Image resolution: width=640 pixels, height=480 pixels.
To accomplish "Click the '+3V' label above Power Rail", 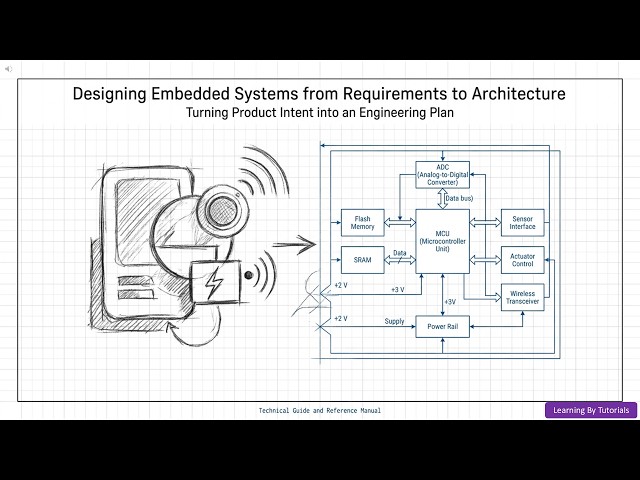I will 450,302.
